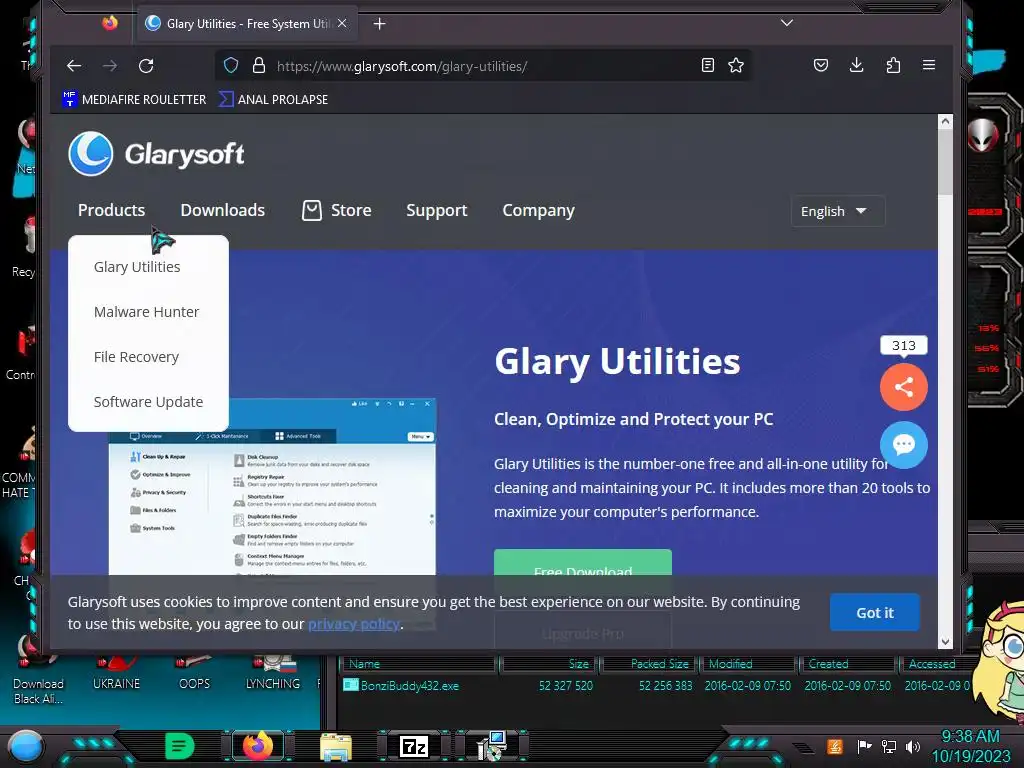Switch to 7-Zip on the taskbar
Image resolution: width=1024 pixels, height=768 pixels.
point(413,746)
